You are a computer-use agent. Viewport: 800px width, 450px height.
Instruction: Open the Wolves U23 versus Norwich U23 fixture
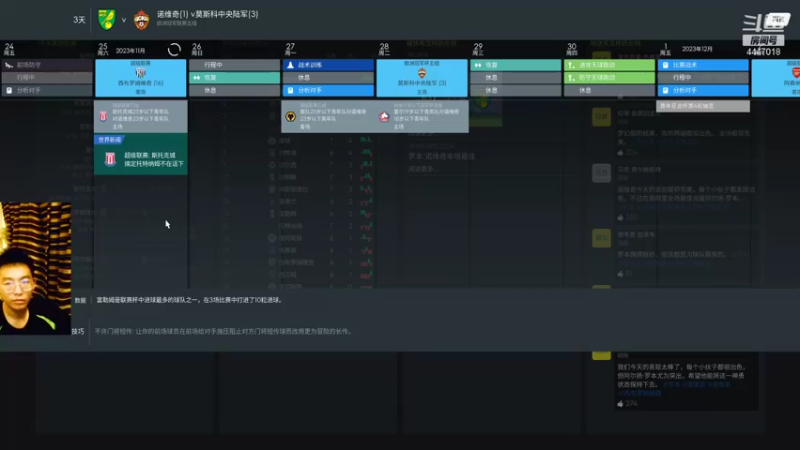click(328, 116)
